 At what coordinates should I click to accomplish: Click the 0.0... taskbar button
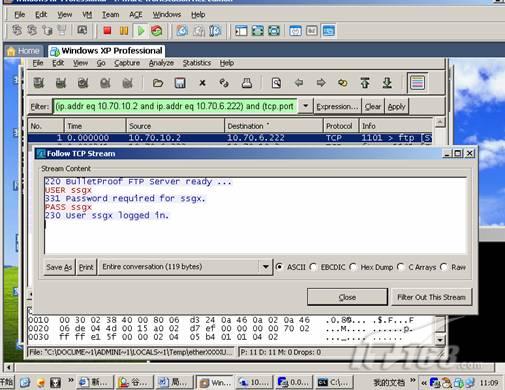click(x=294, y=382)
